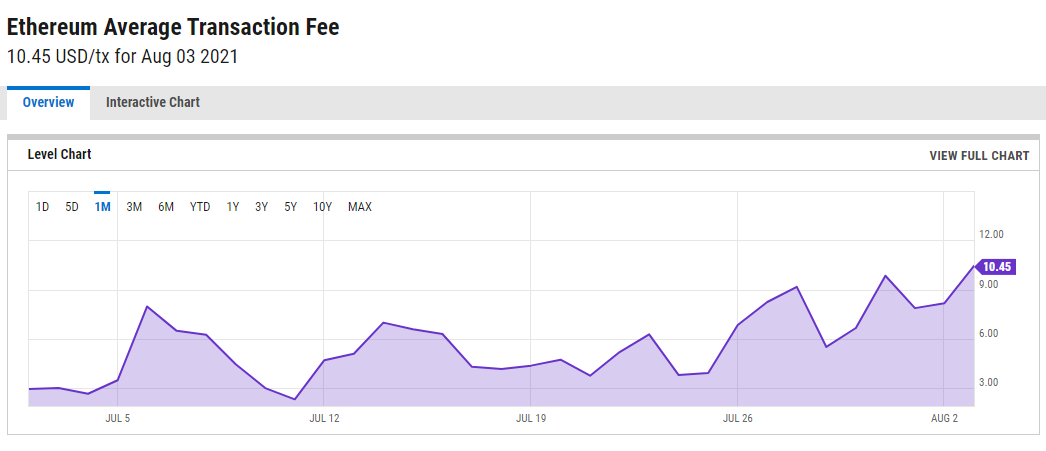Select the 1M time range
The width and height of the screenshot is (1046, 451).
point(102,207)
